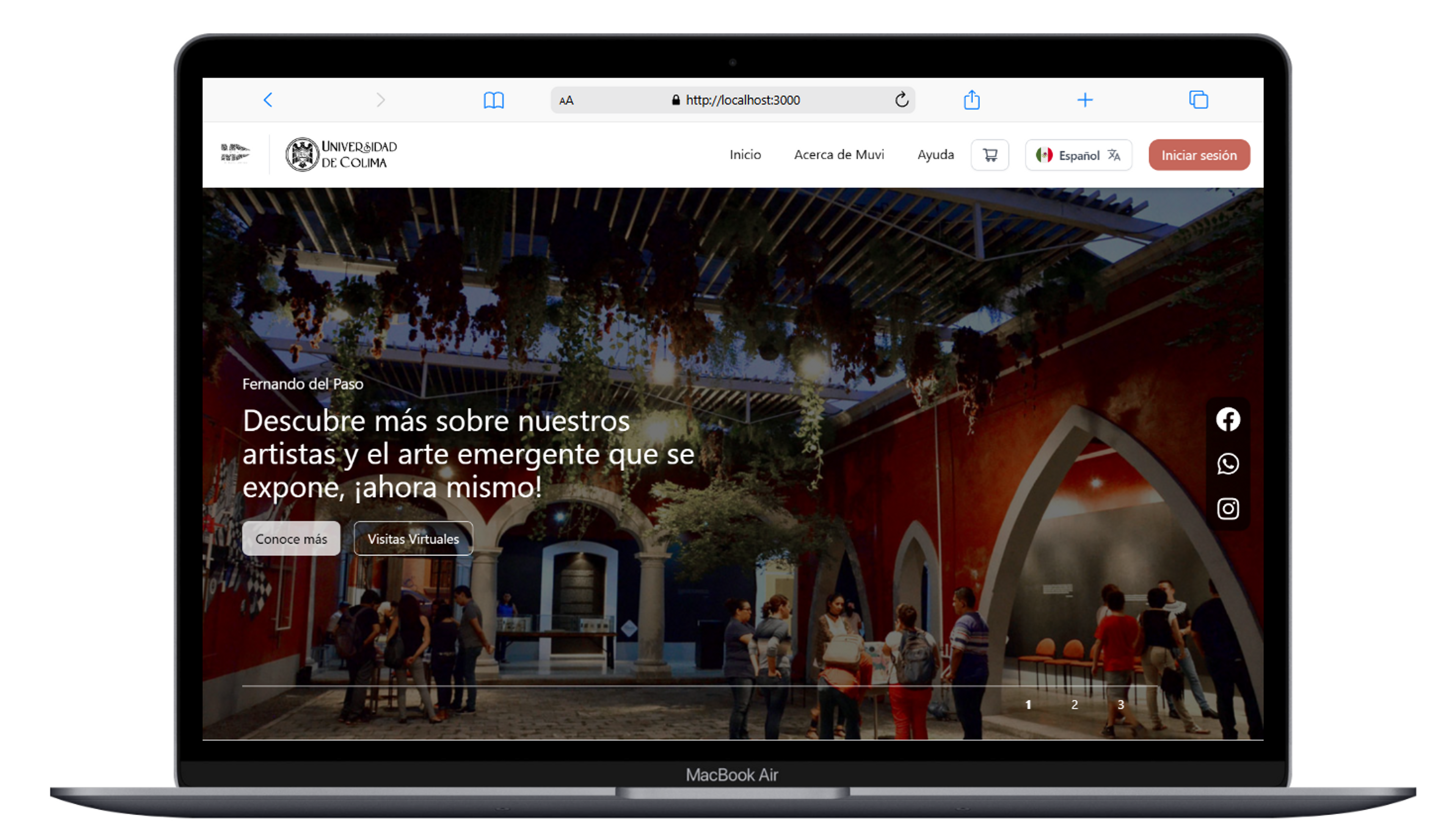
Task: Go to the Inicio menu item
Action: tap(745, 155)
